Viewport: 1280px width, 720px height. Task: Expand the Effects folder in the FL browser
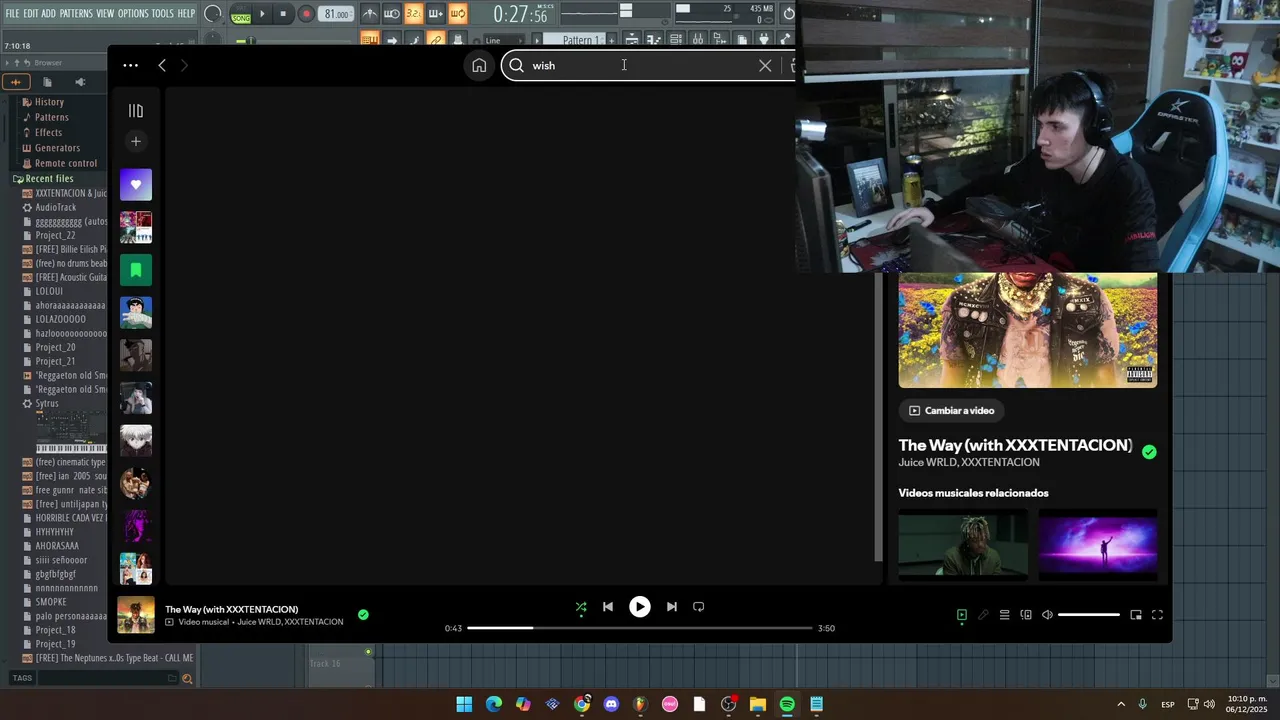48,132
